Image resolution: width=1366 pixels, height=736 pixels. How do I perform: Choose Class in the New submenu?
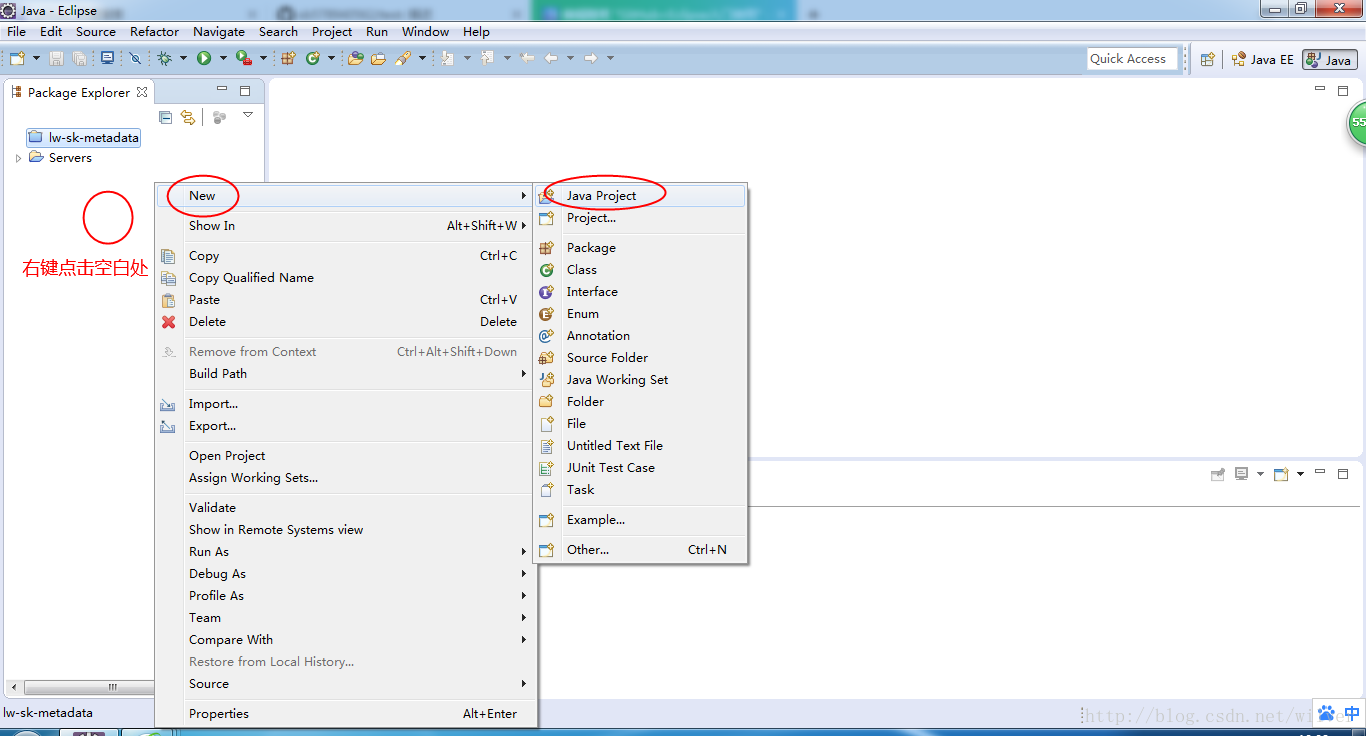pyautogui.click(x=641, y=270)
